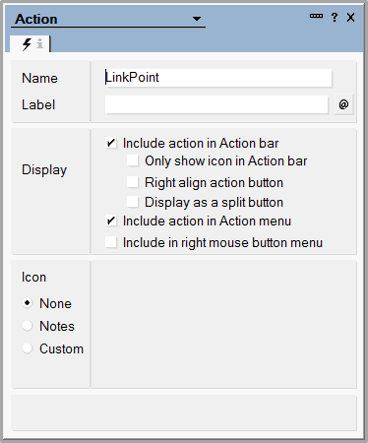The image size is (368, 443).
Task: Check Include in right mouse button menu
Action: point(111,242)
